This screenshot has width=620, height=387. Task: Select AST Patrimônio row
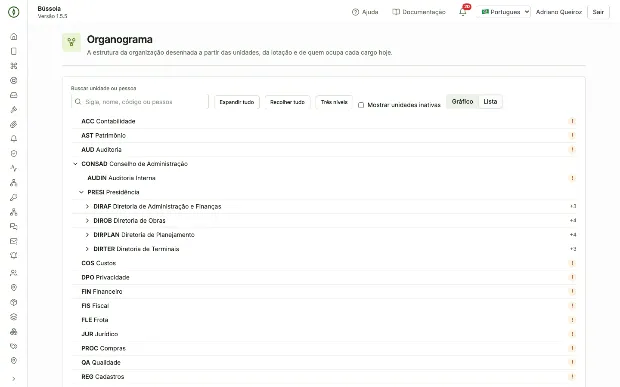coord(323,135)
